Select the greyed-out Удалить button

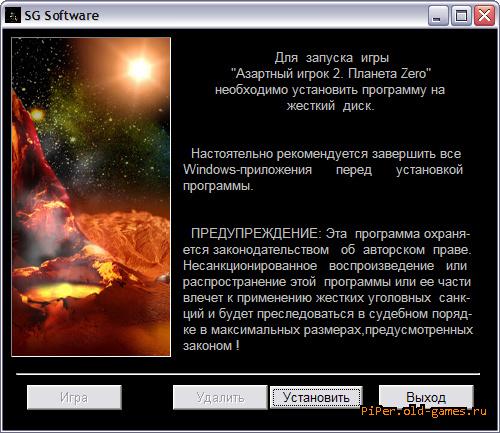[220, 397]
